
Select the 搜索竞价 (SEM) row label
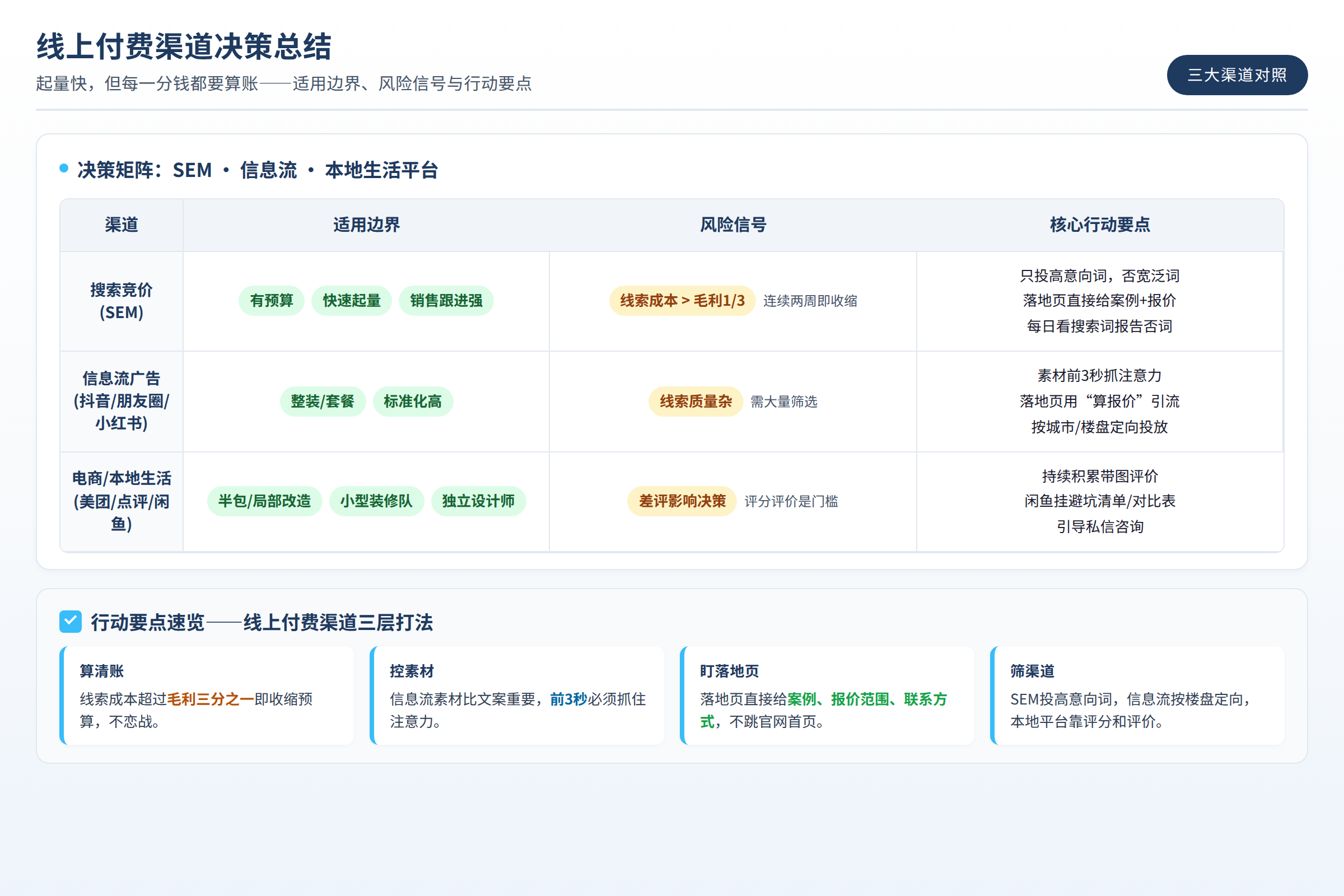[x=121, y=301]
